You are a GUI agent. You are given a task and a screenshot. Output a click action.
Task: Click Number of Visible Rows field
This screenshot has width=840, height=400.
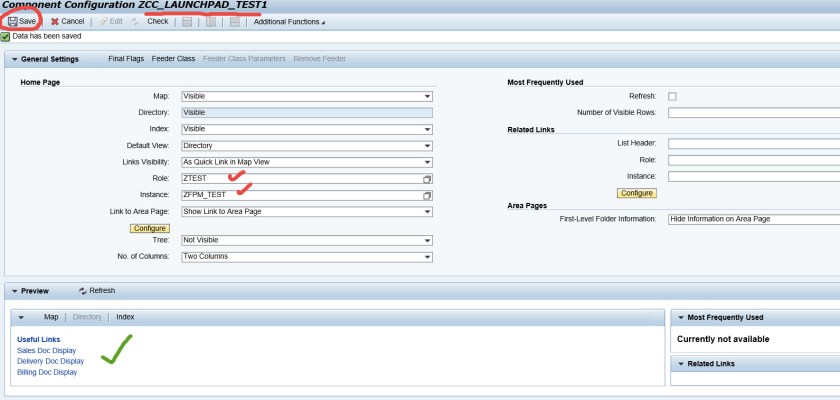pos(754,112)
